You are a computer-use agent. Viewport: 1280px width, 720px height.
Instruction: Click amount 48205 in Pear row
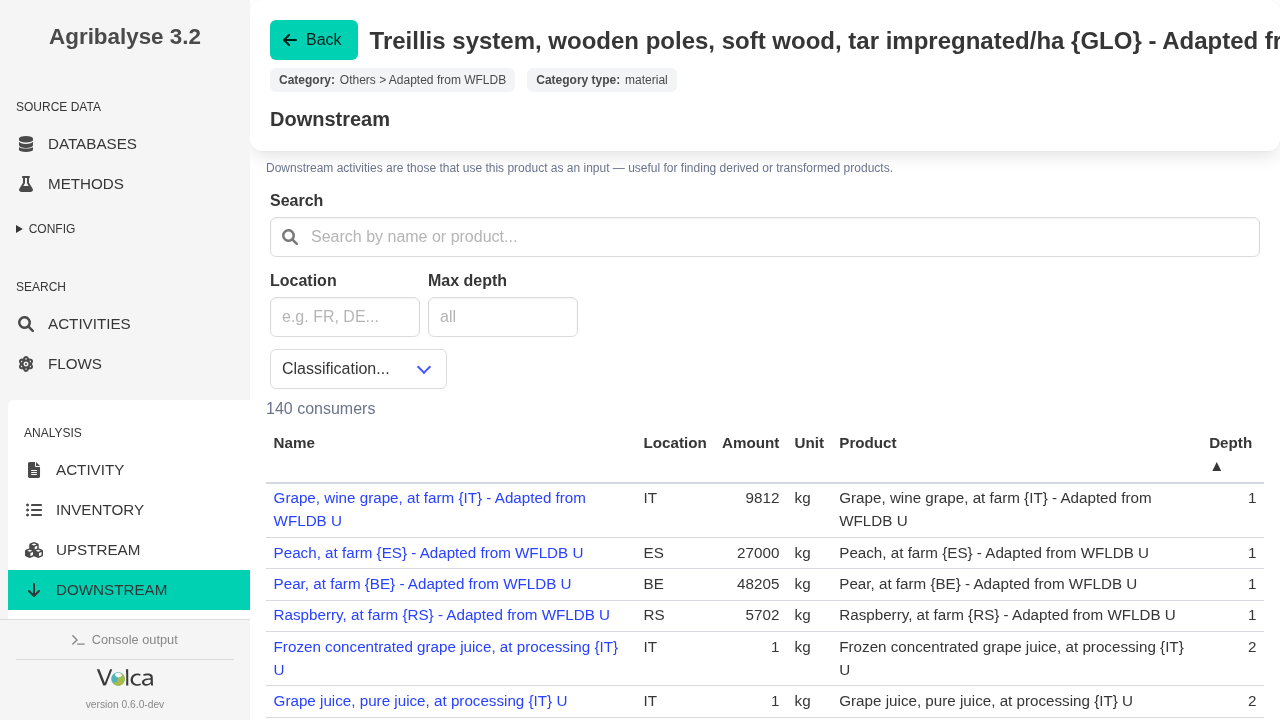(x=758, y=584)
